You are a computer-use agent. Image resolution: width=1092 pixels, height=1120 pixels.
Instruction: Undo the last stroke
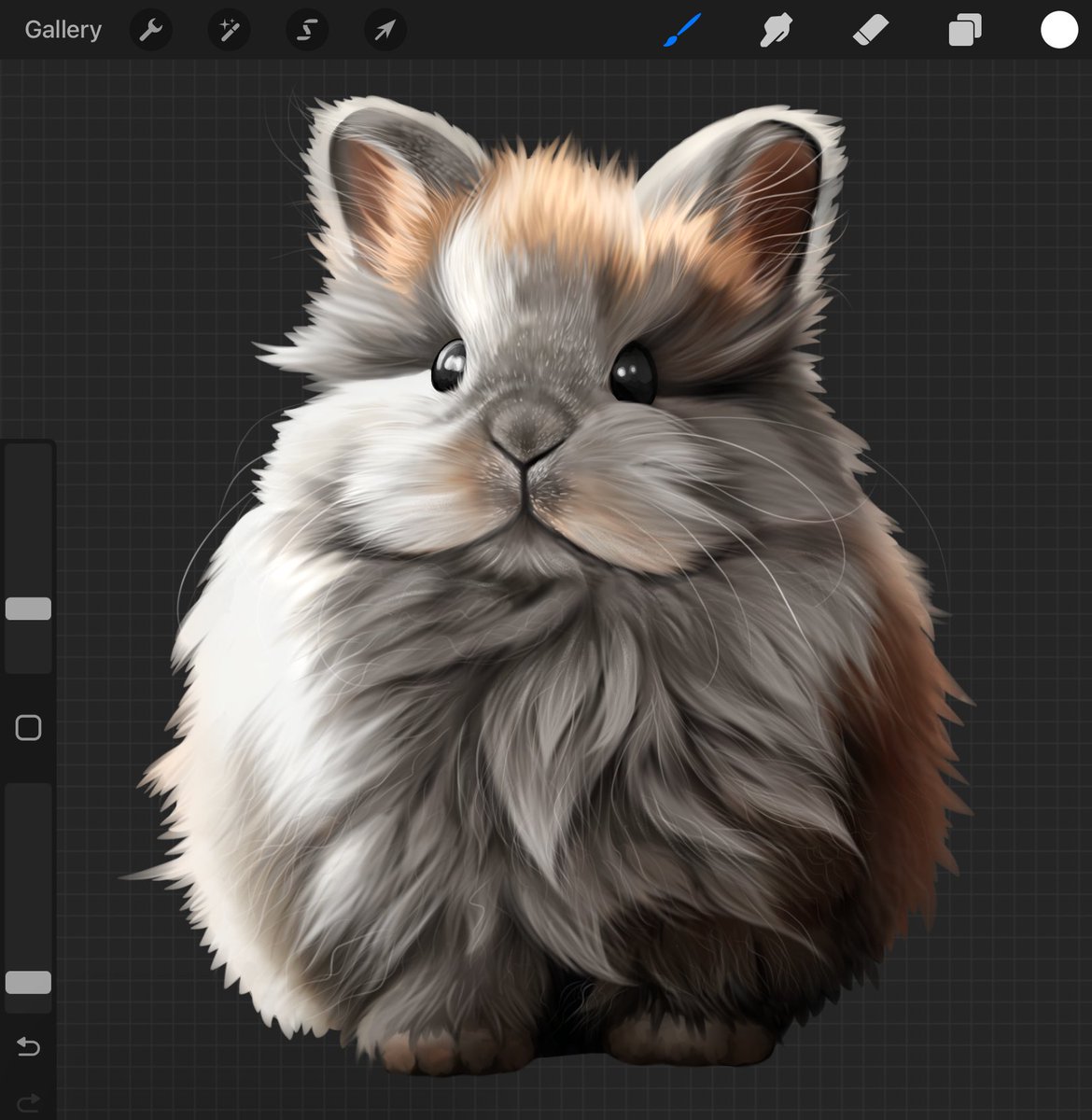pyautogui.click(x=28, y=1047)
